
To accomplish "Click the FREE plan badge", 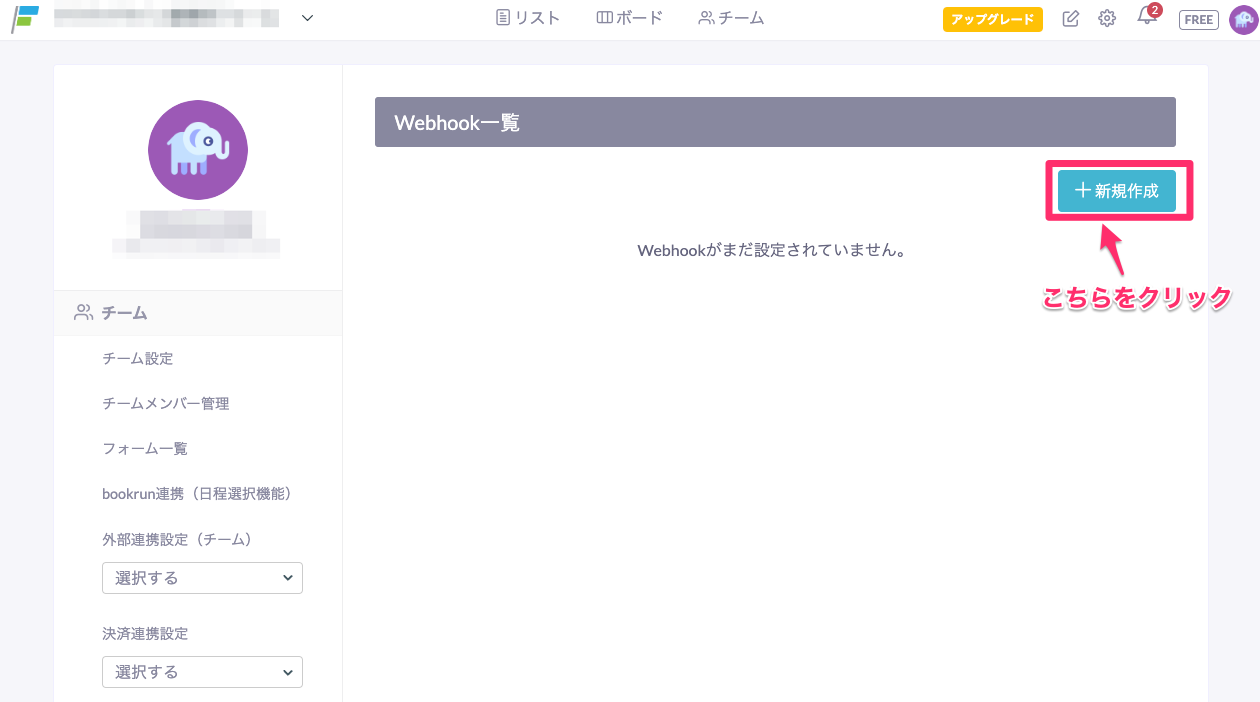I will point(1198,19).
